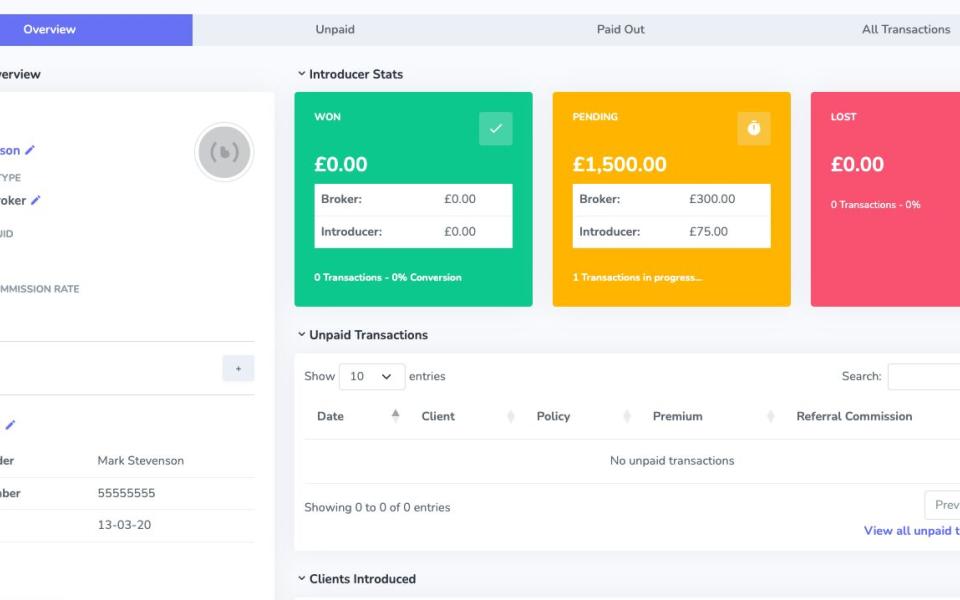Click the circular avatar logo placeholder
960x600 pixels.
224,152
